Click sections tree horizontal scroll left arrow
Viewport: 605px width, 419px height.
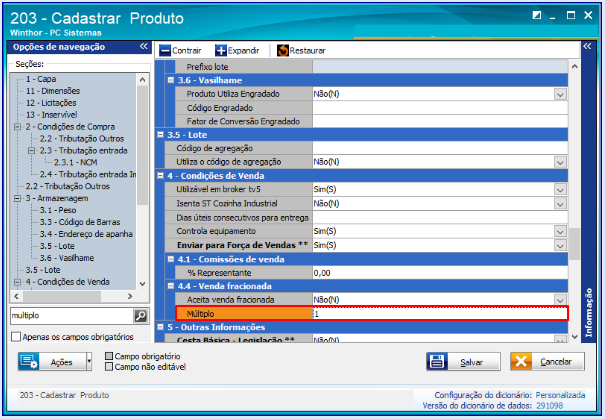[16, 296]
